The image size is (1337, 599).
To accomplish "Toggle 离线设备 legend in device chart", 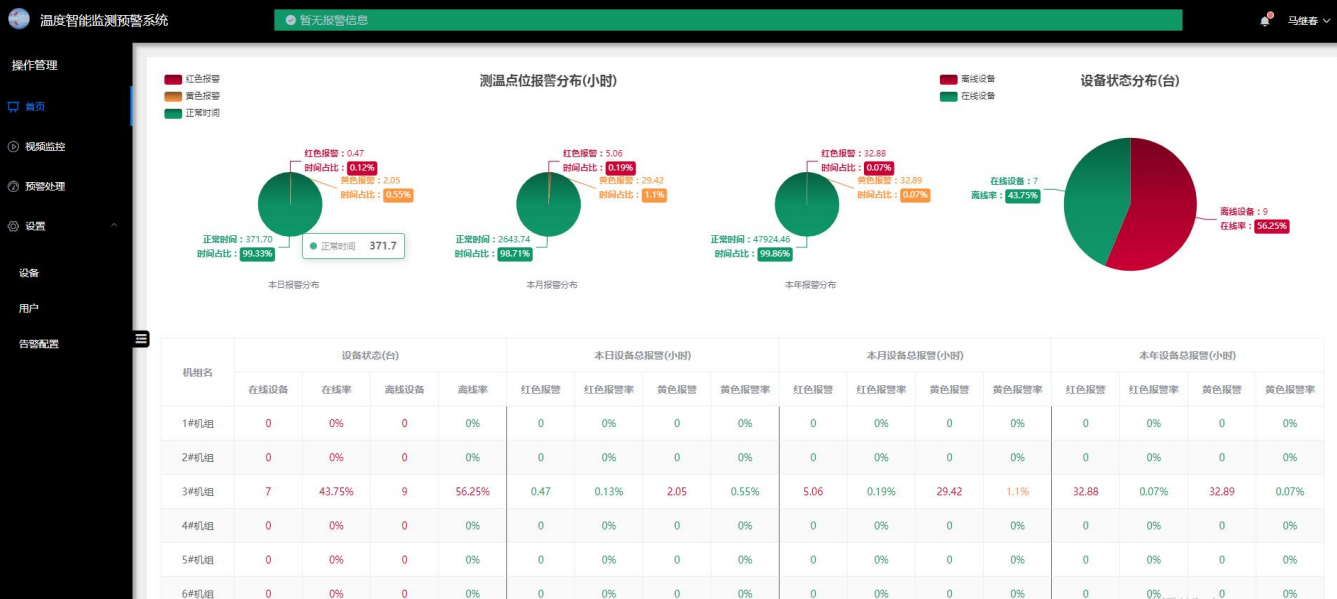I will pos(949,79).
